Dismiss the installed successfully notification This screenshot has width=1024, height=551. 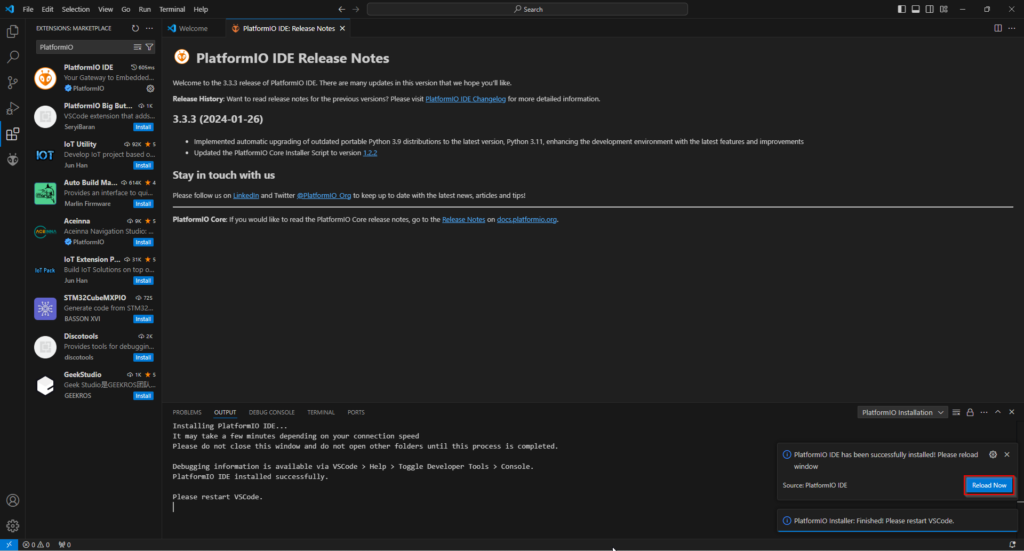[x=1007, y=454]
